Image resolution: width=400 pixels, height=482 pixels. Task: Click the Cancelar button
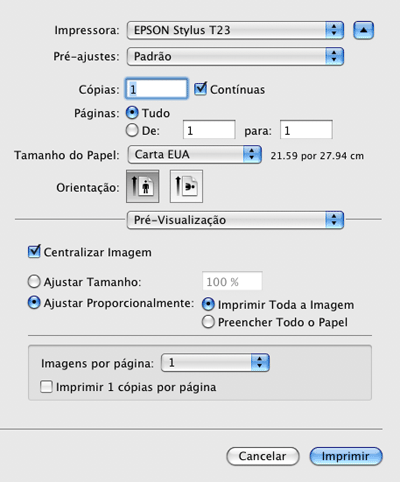click(x=263, y=456)
